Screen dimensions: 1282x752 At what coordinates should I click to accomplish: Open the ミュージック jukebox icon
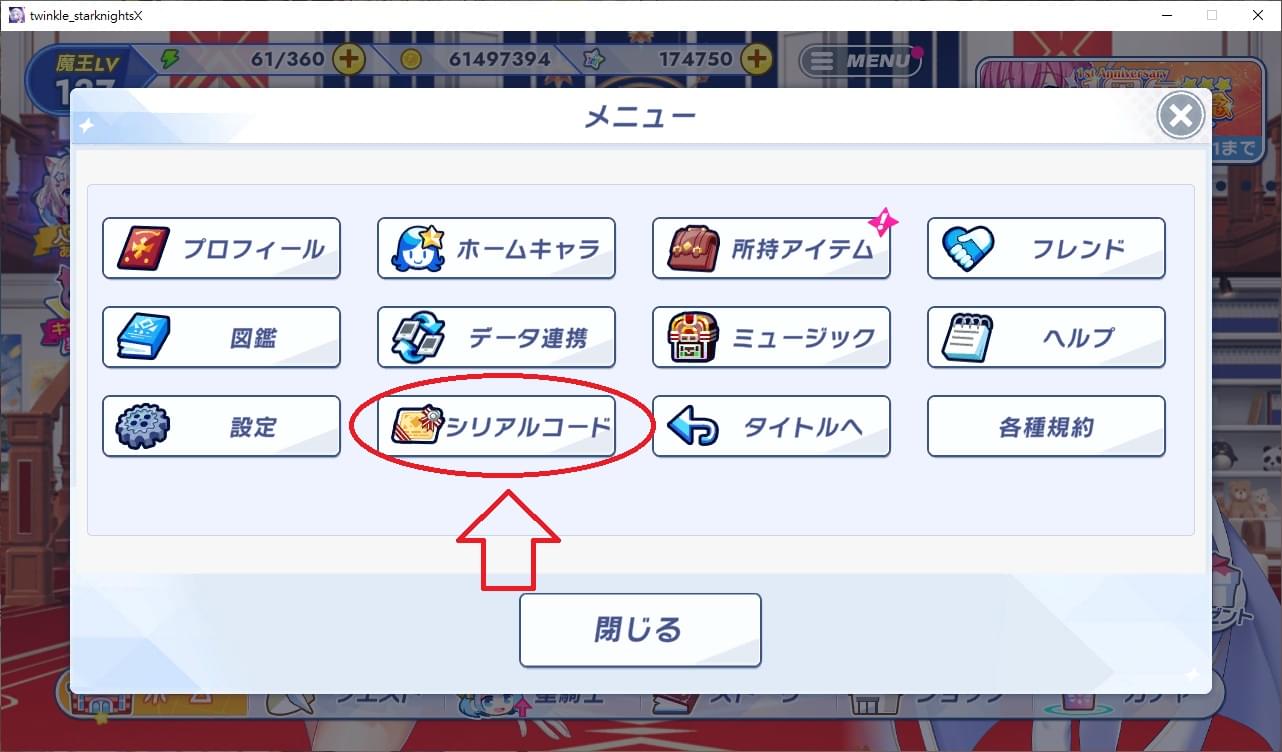pos(693,338)
